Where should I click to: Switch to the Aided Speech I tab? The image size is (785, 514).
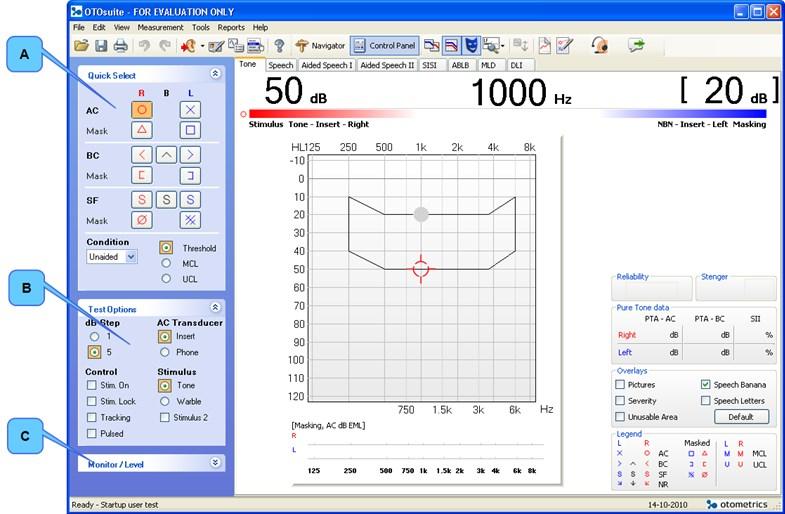(x=327, y=65)
